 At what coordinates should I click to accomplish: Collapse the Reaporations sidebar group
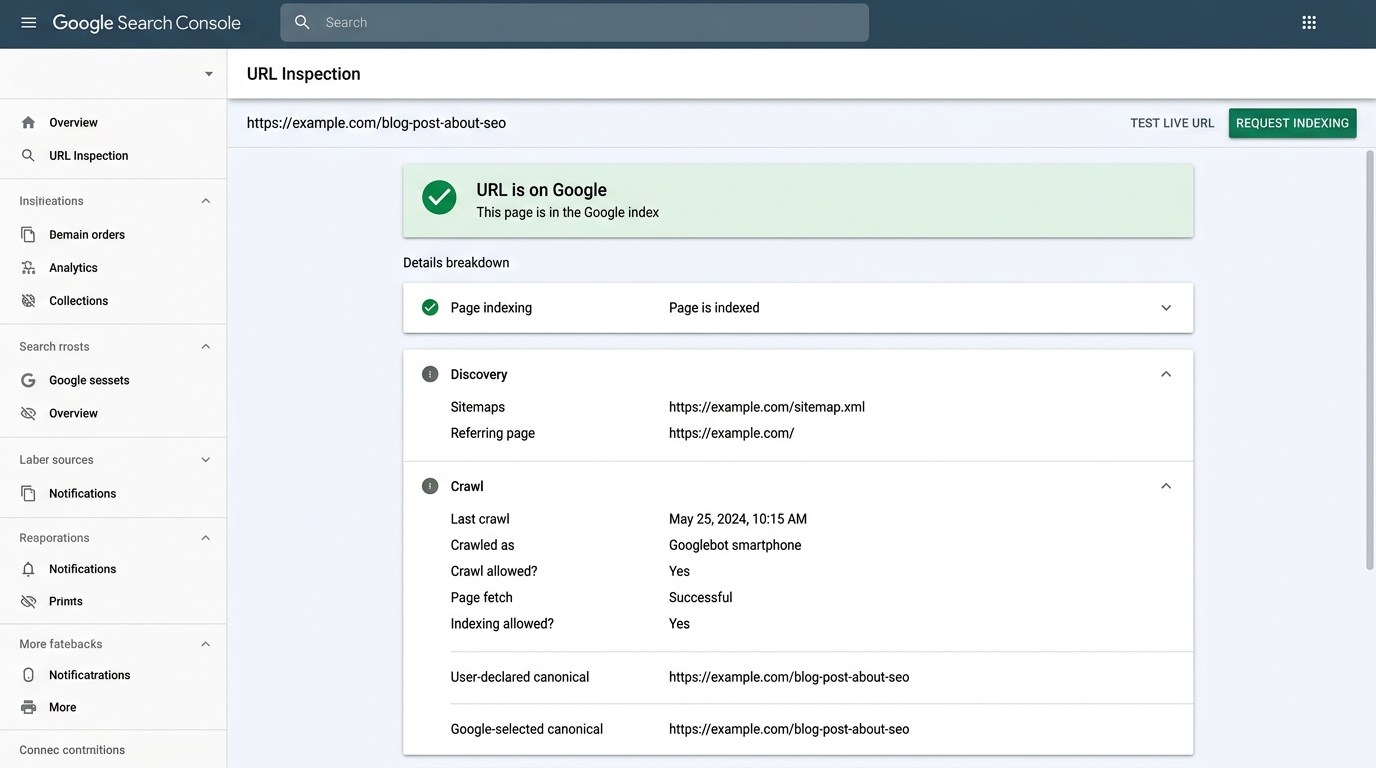pos(206,538)
